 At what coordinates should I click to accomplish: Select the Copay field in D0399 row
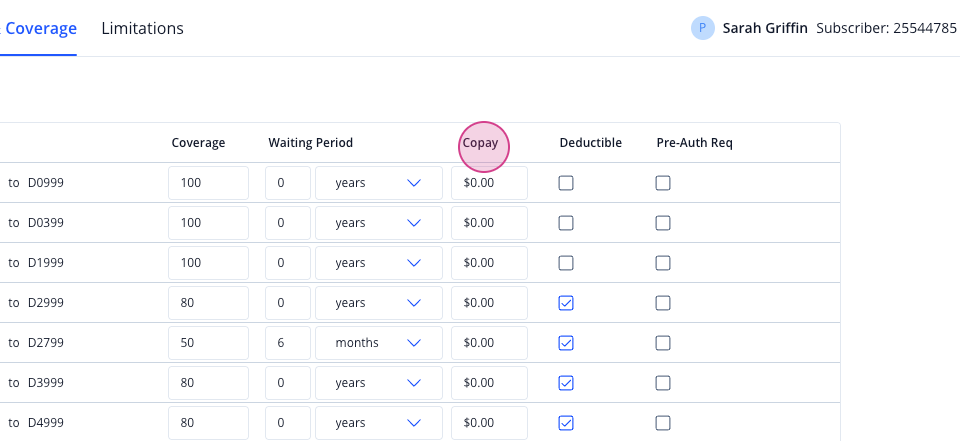click(489, 222)
